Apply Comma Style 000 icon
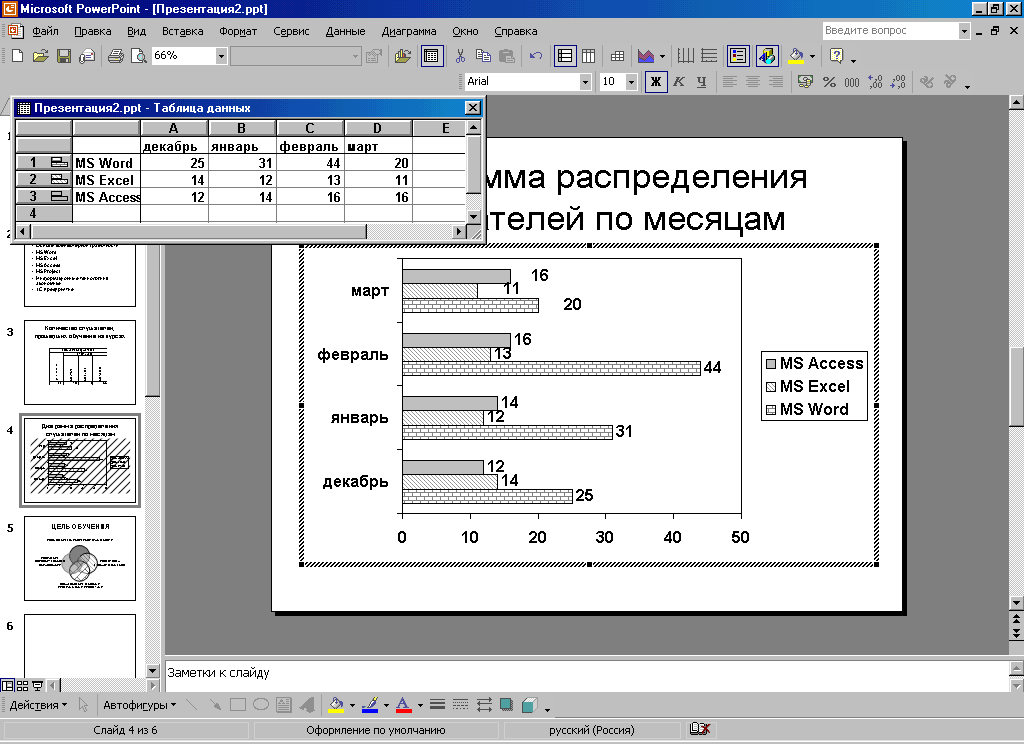Screen dimensions: 1024x744 tap(852, 82)
